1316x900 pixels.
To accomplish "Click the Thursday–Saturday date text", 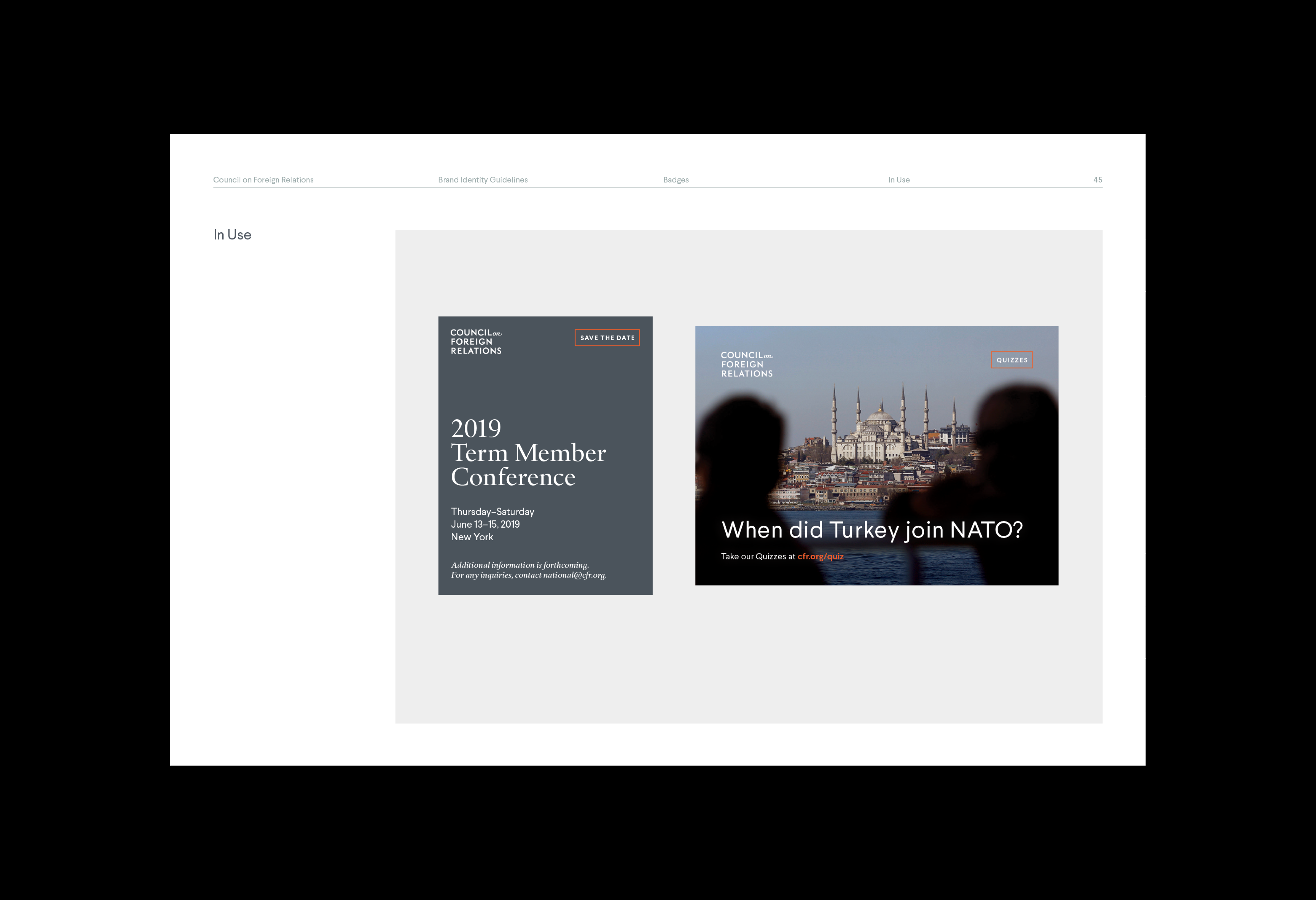I will pos(492,512).
